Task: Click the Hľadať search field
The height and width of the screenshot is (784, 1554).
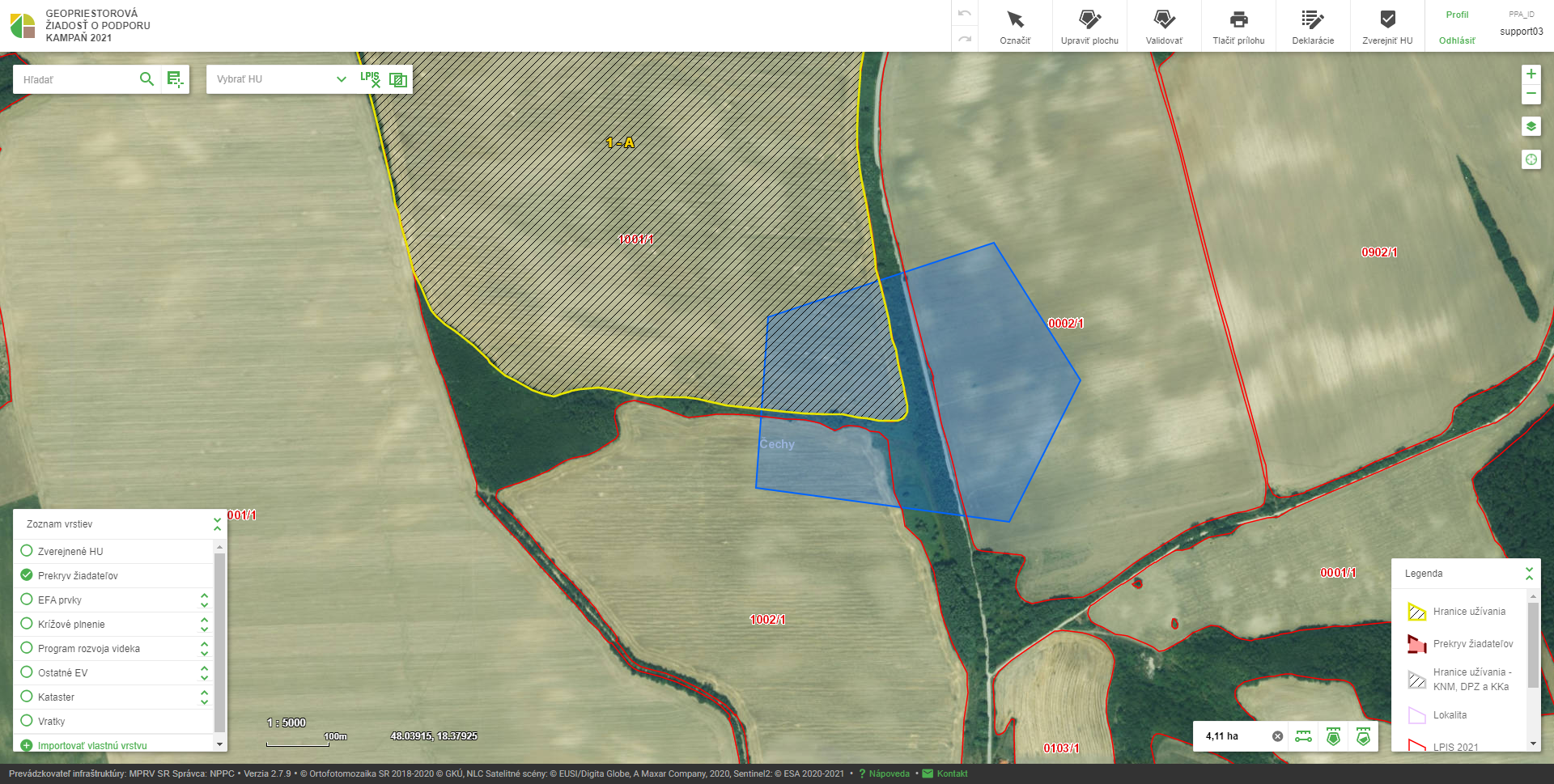Action: 75,78
